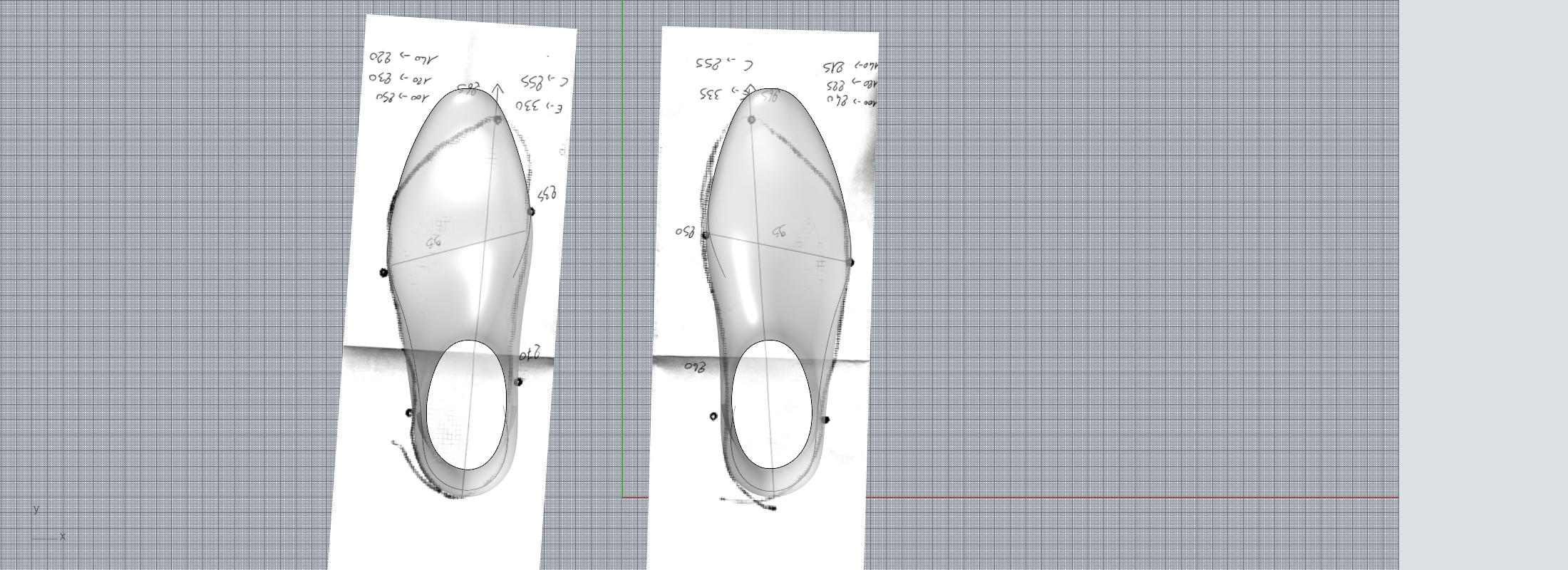Select the point below the handwritten 240 label
The height and width of the screenshot is (570, 1568).
click(518, 382)
